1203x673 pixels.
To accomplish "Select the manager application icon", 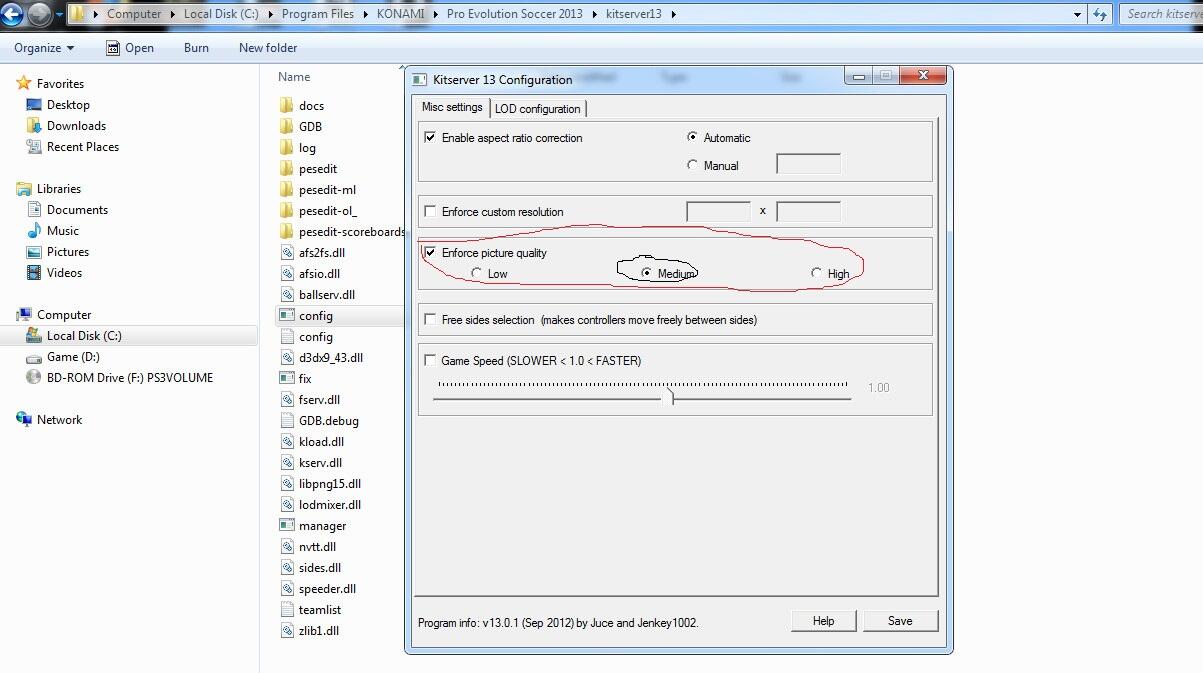I will tap(286, 525).
